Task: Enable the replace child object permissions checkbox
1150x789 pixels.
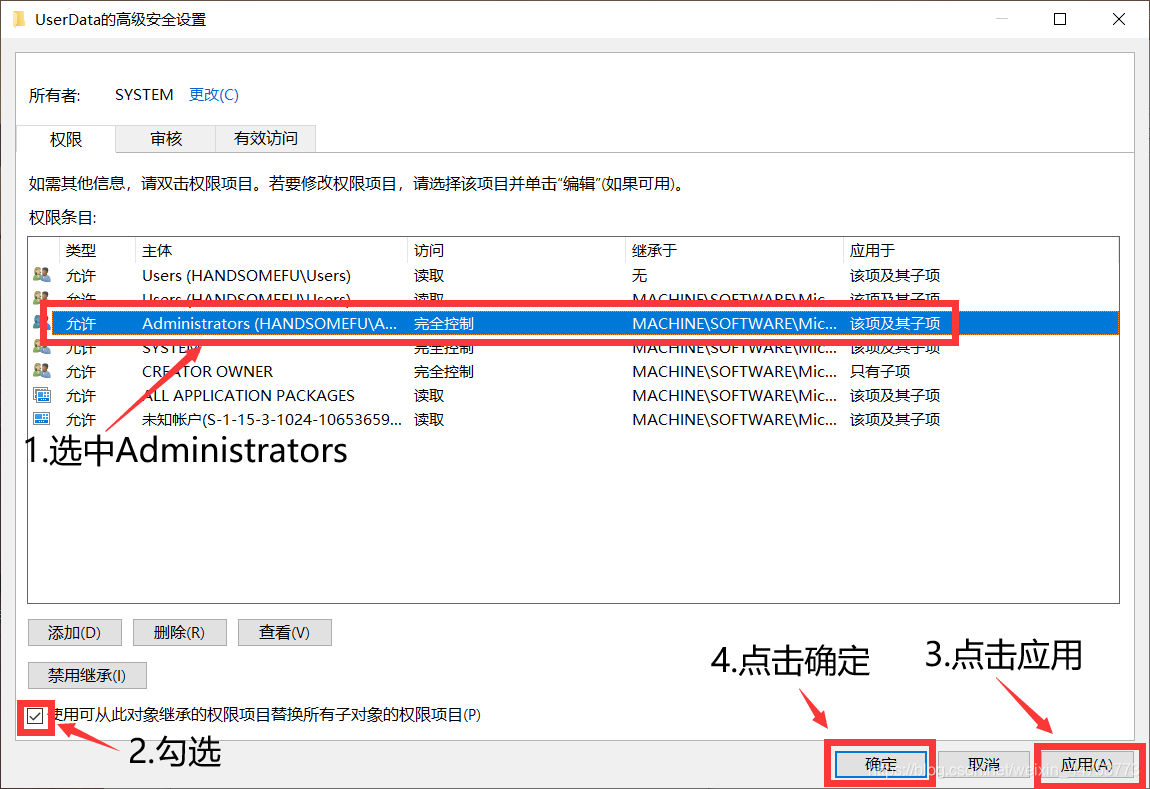Action: (x=34, y=715)
